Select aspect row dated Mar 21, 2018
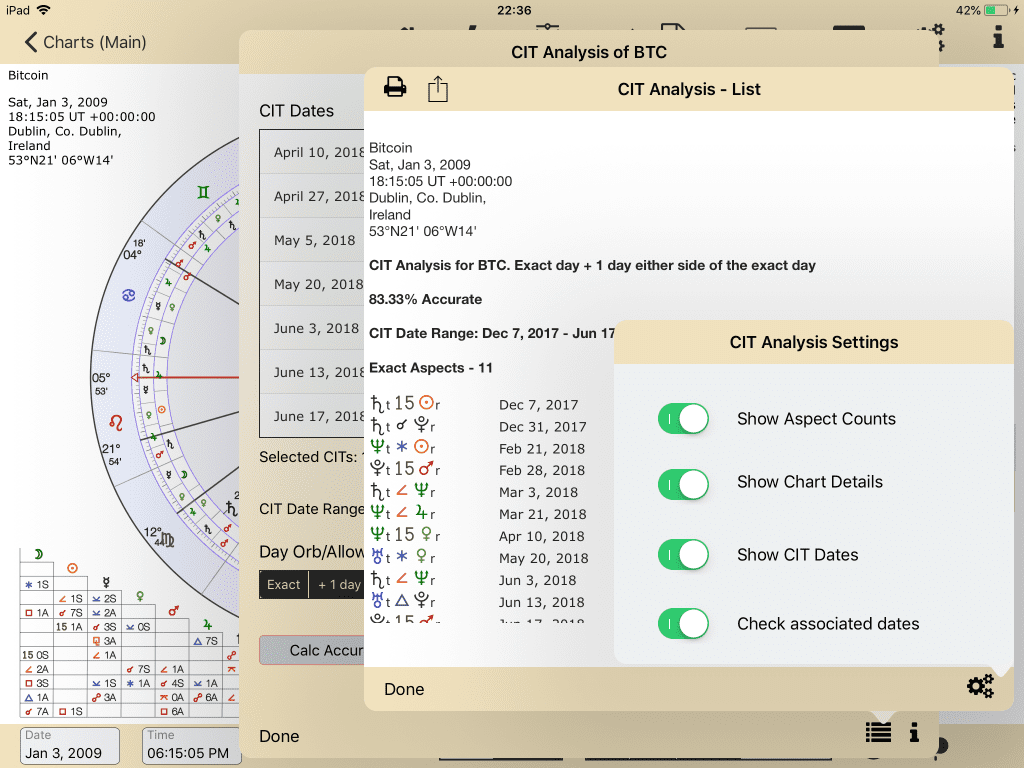 click(478, 514)
